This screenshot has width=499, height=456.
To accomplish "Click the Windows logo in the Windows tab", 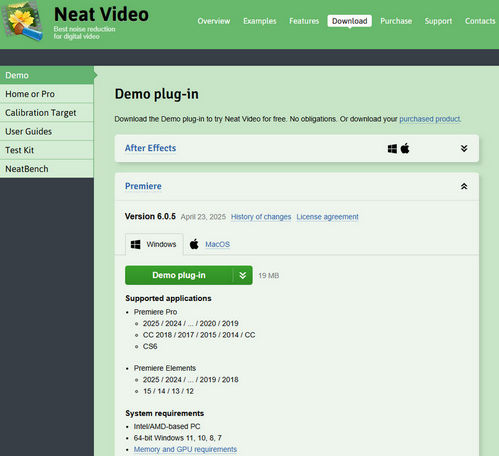I will tap(135, 245).
